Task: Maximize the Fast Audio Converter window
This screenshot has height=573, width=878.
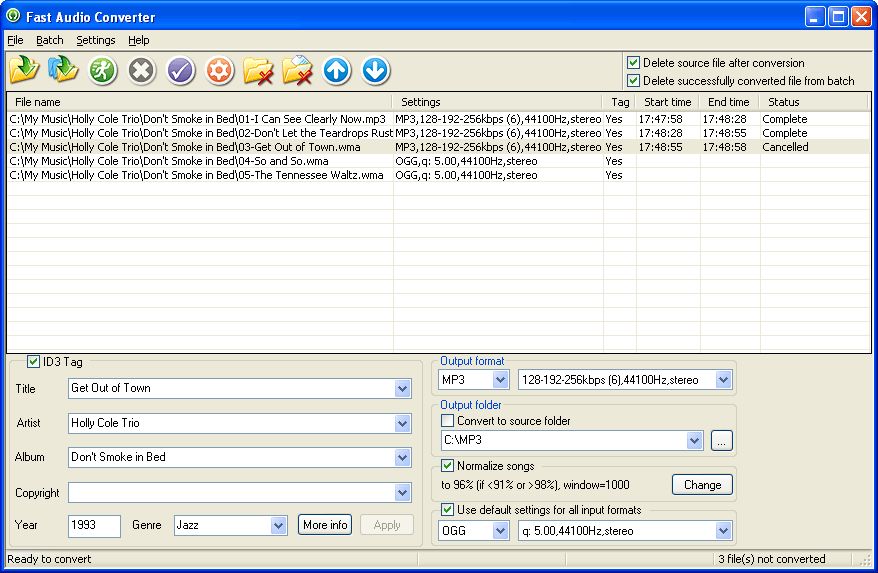Action: point(838,17)
